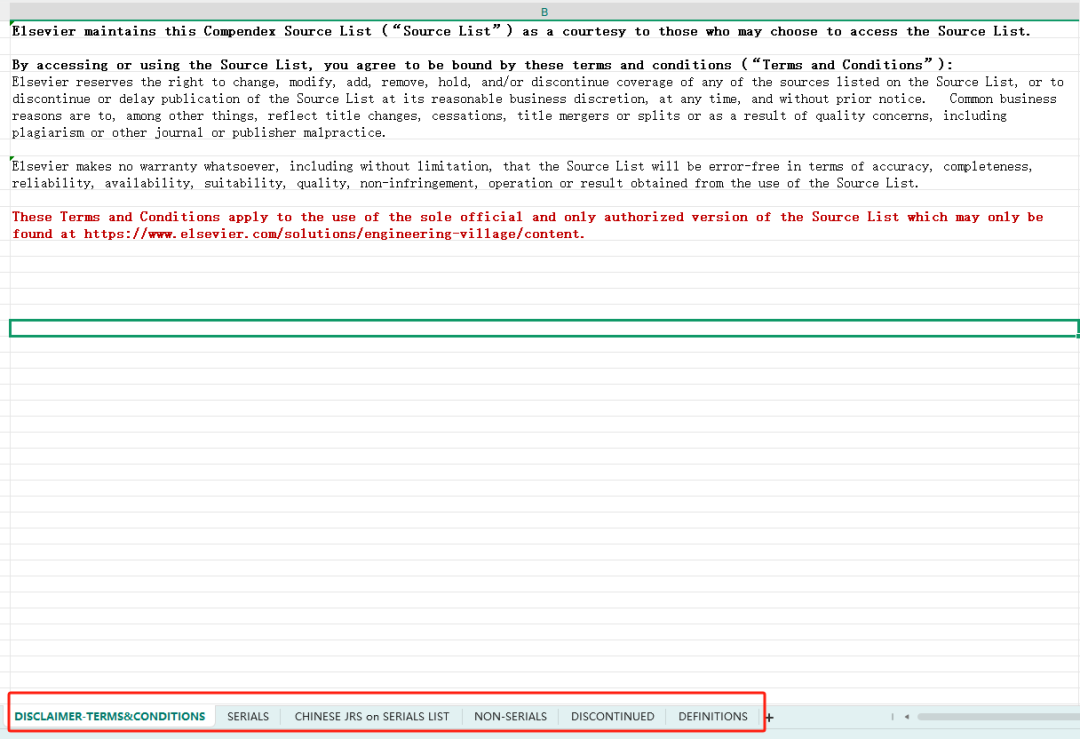Switch to the SERIALS sheet tab
The image size is (1080, 739).
[248, 716]
